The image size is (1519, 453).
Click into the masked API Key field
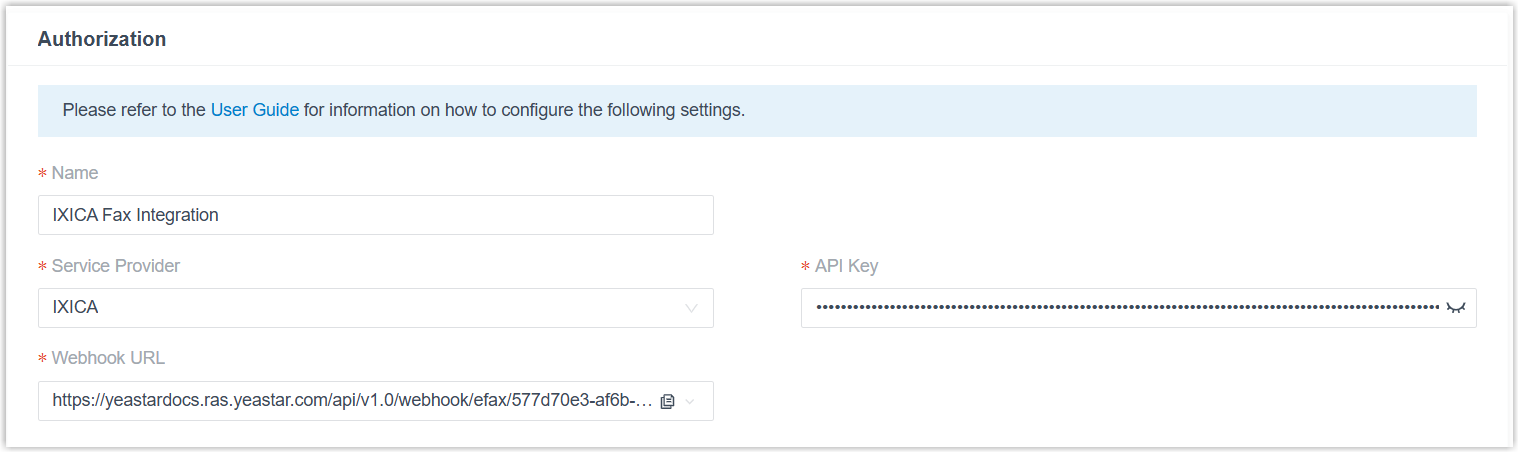point(1120,308)
